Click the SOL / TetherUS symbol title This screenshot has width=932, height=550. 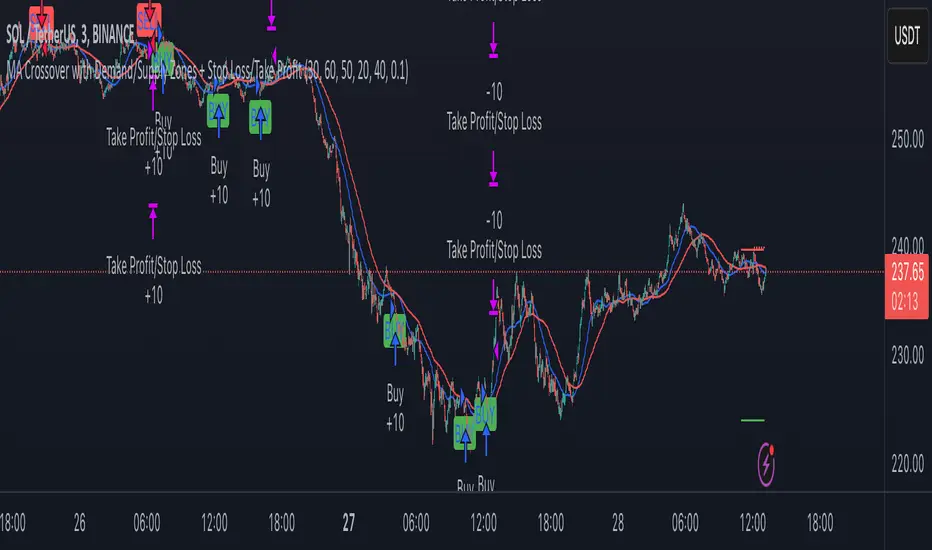click(70, 34)
